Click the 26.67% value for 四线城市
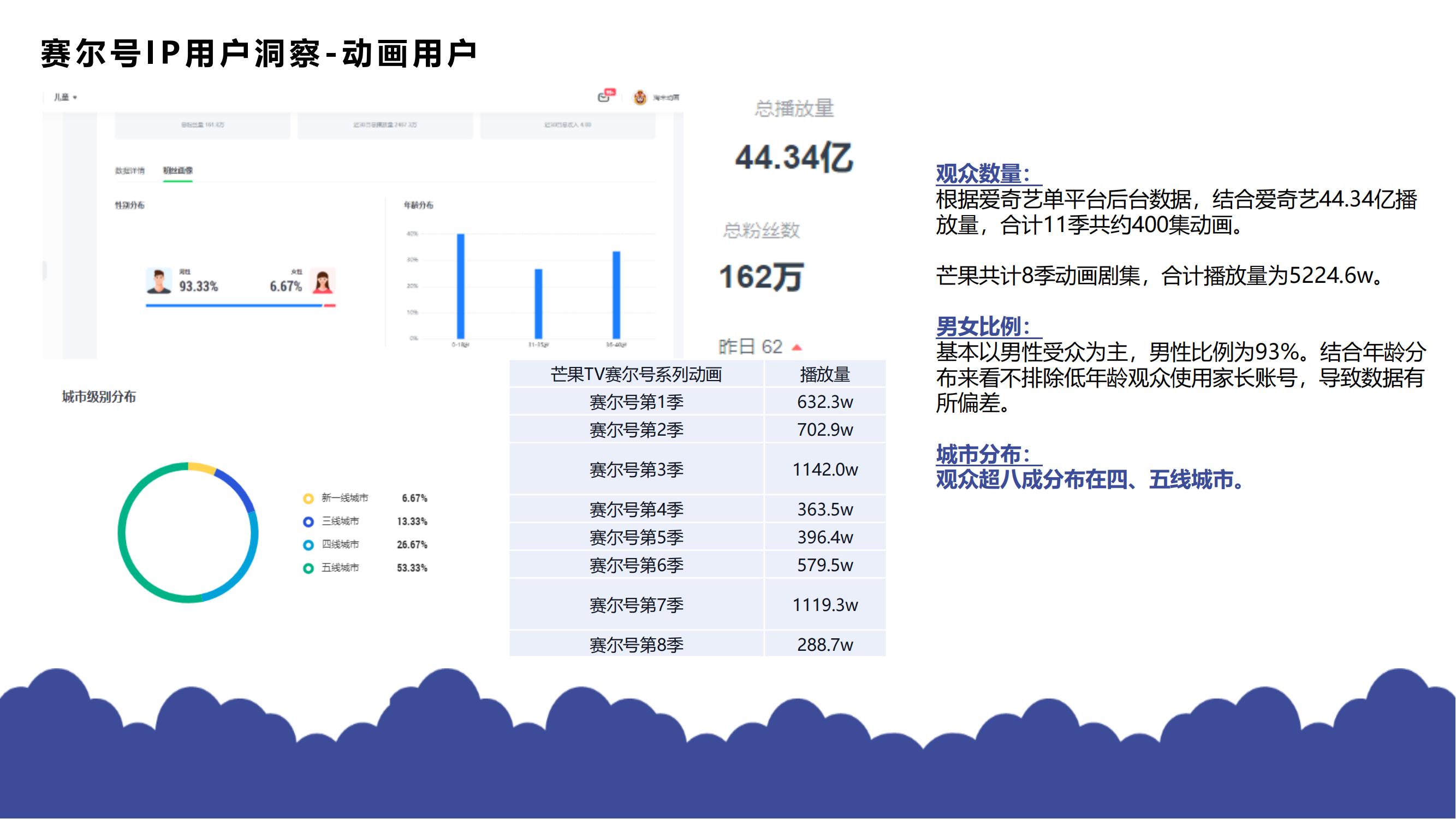Screen dimensions: 1456x819 412,545
